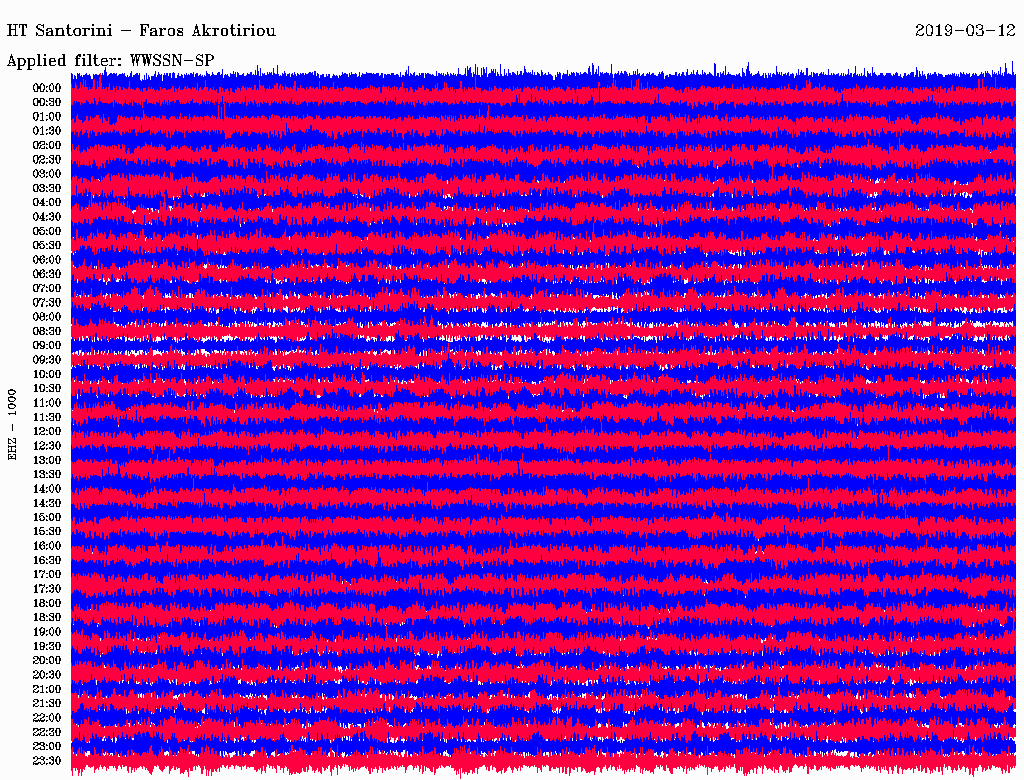Screen dimensions: 1024x780
Task: Select the 13:30 time label
Action: pos(47,475)
